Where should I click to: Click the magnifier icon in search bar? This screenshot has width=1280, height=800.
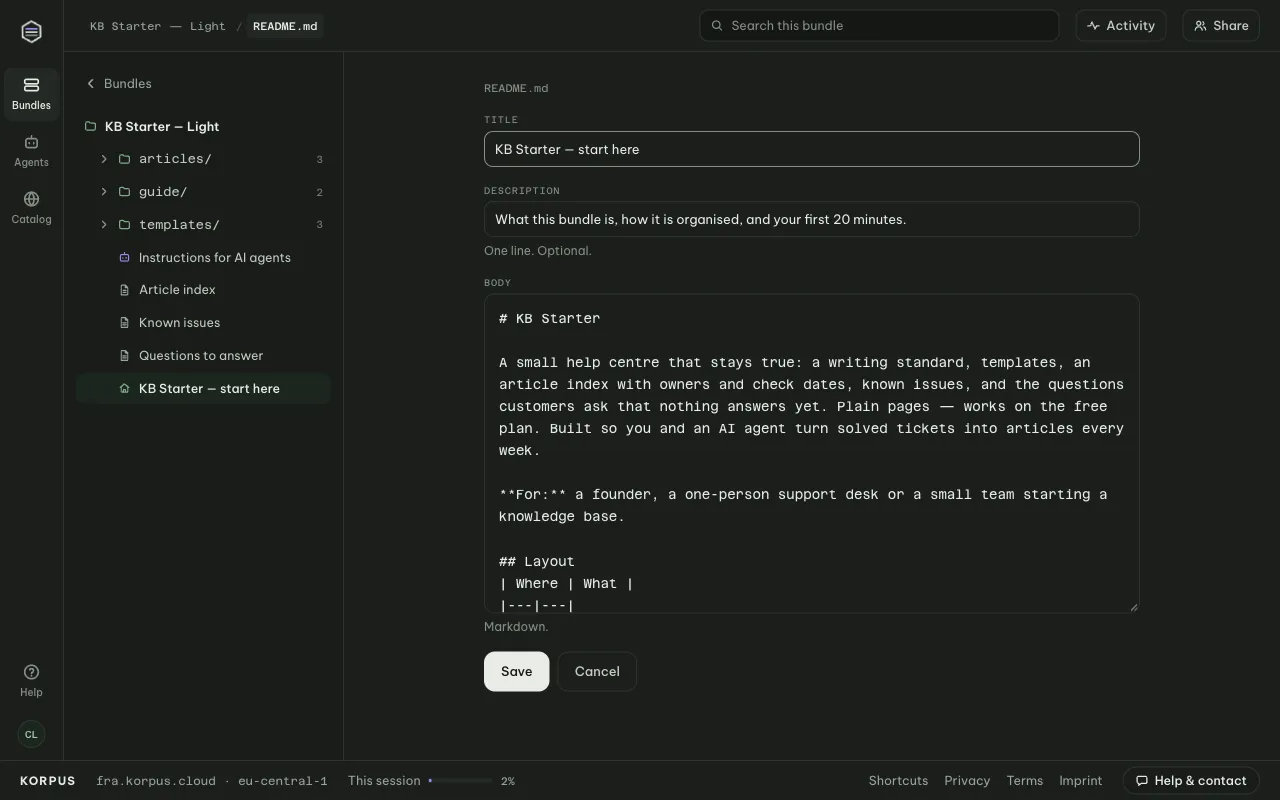click(x=717, y=26)
